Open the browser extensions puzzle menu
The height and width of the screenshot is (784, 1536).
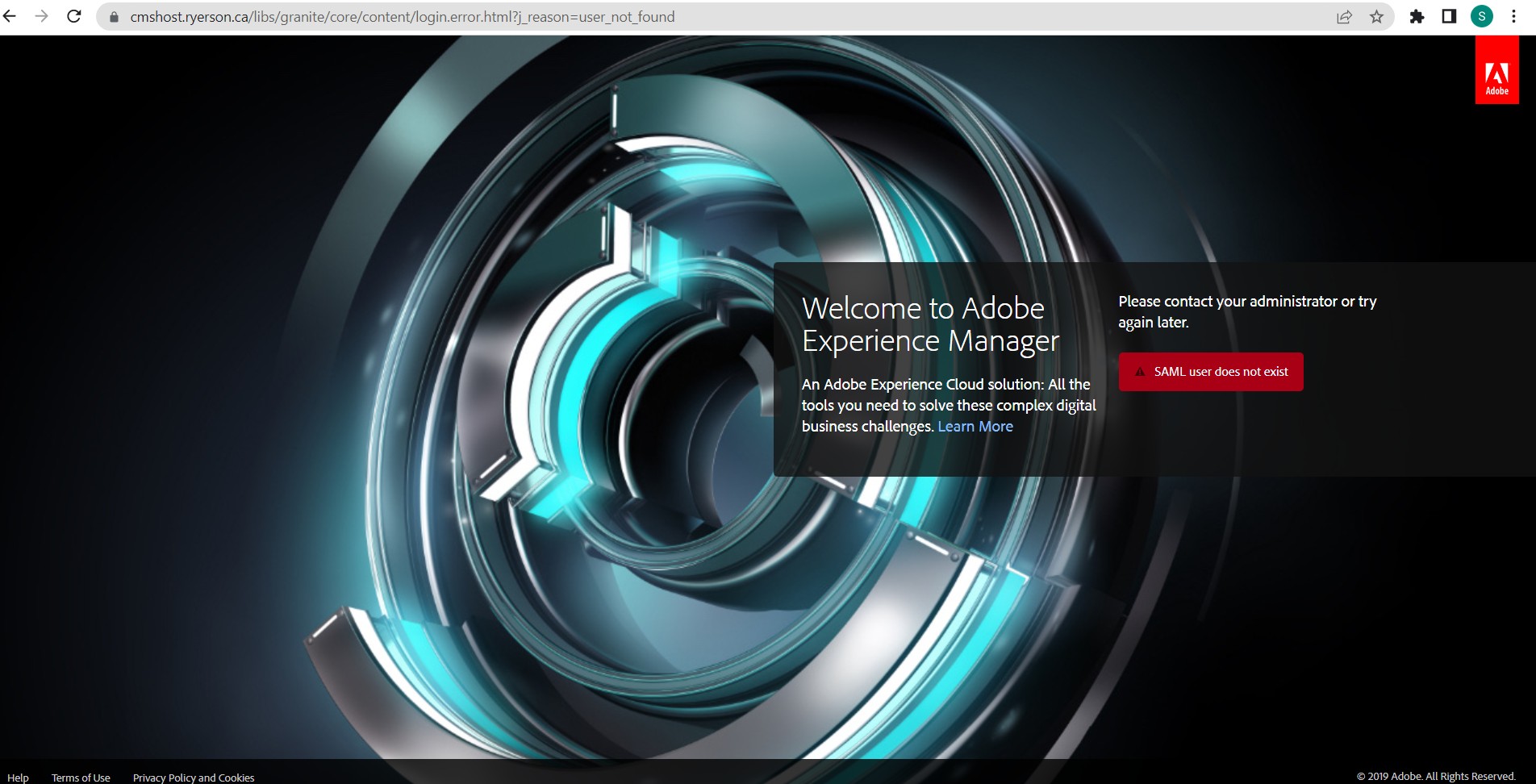coord(1417,17)
